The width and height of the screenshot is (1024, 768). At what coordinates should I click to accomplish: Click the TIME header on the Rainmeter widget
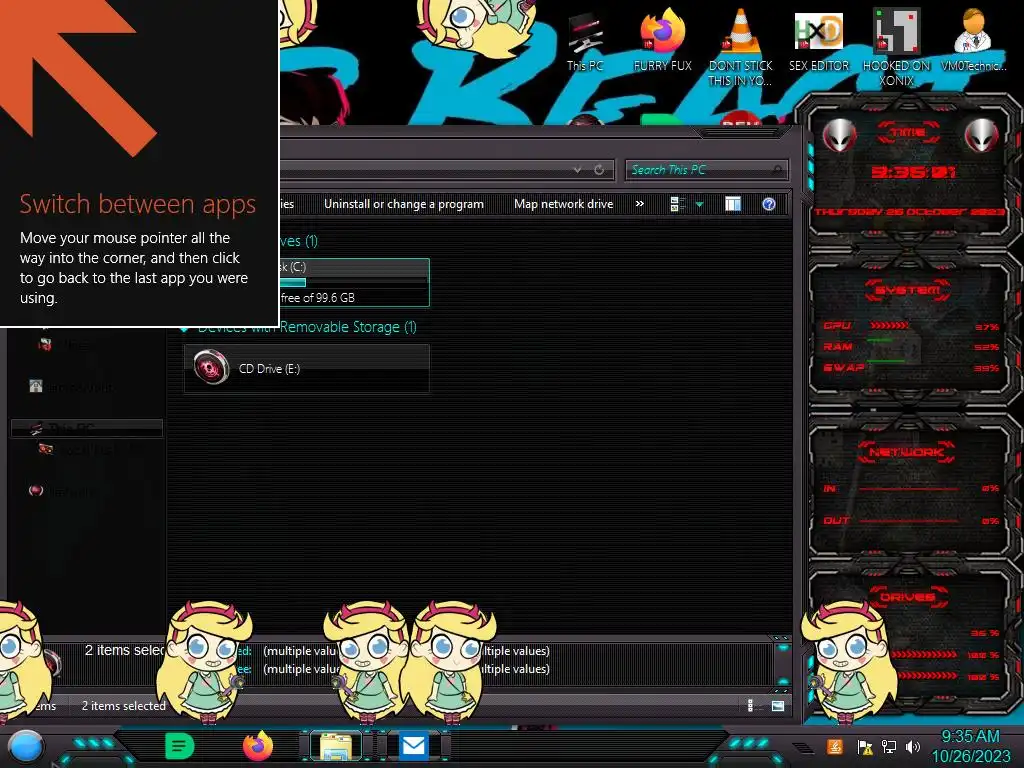pos(908,133)
